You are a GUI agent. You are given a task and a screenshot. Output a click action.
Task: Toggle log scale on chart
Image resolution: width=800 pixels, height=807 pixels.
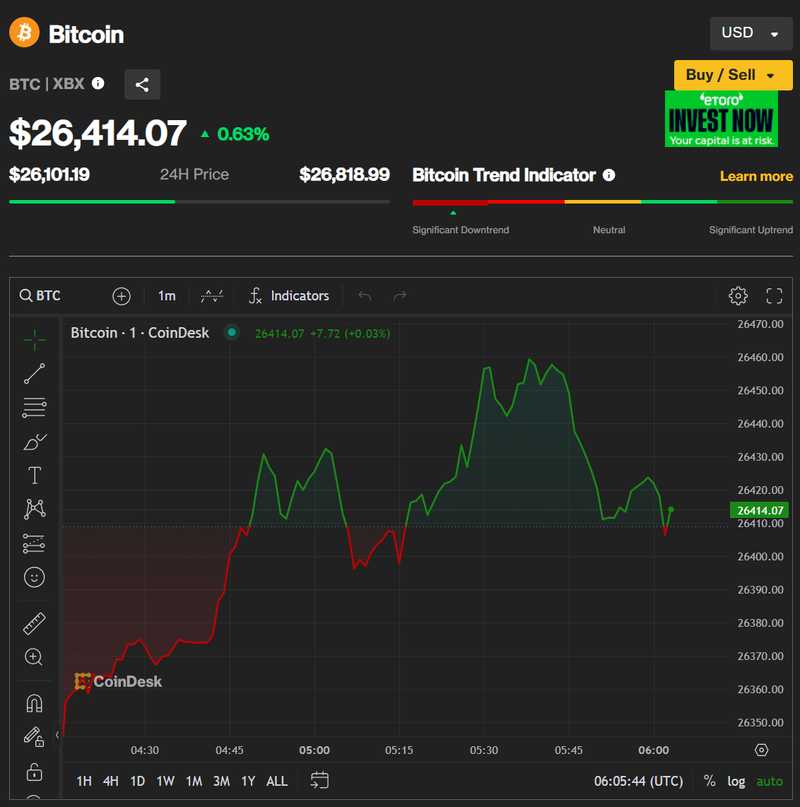(736, 781)
